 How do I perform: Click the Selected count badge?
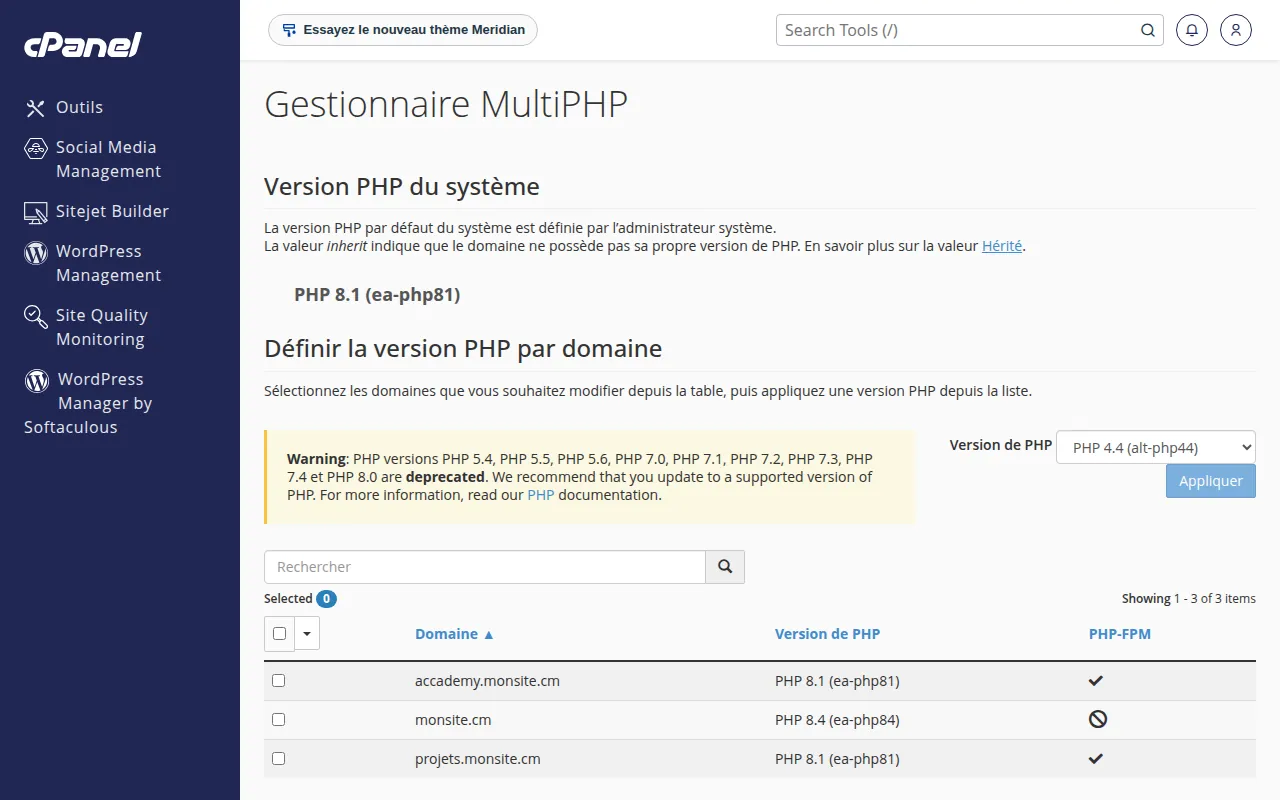pos(326,599)
